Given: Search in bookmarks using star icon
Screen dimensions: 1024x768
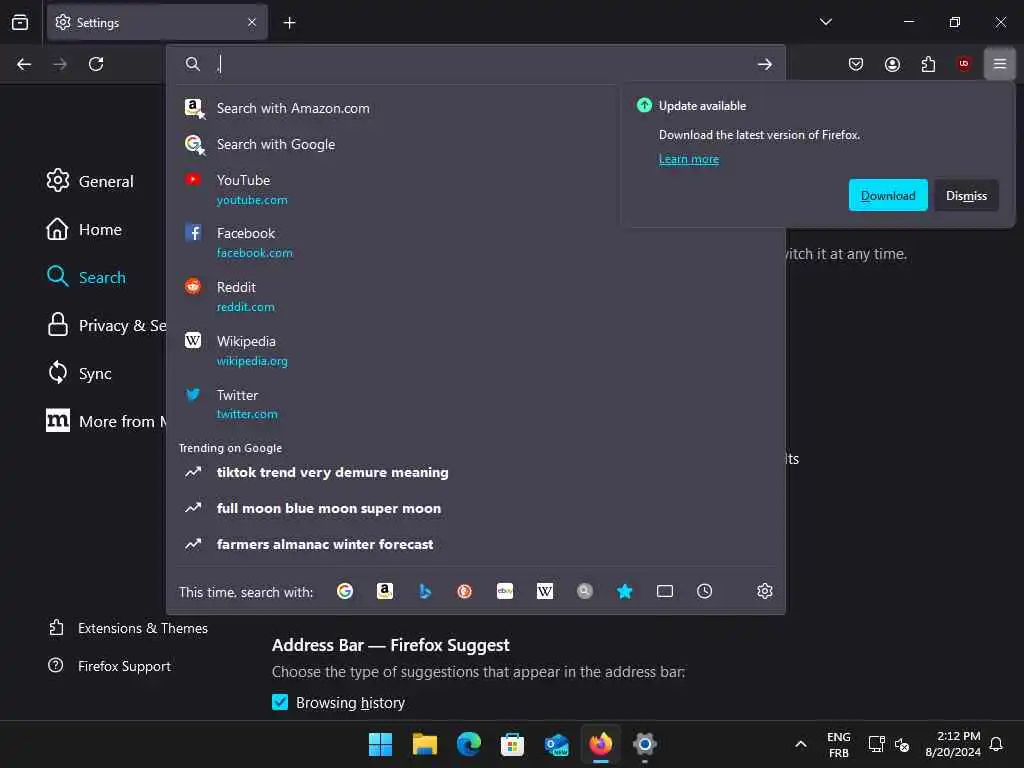Looking at the screenshot, I should 625,591.
